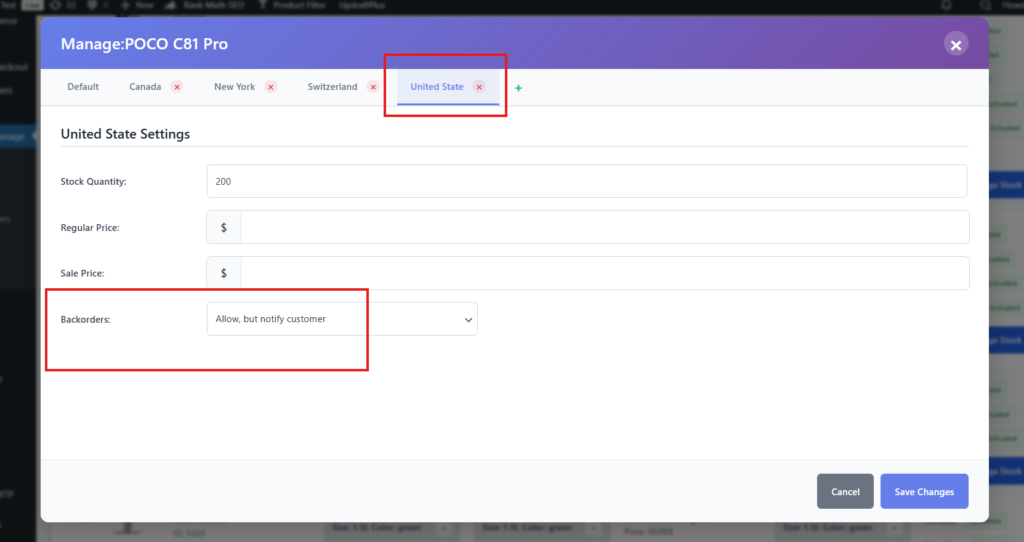1024x542 pixels.
Task: Click the New item in admin bar
Action: pos(138,5)
